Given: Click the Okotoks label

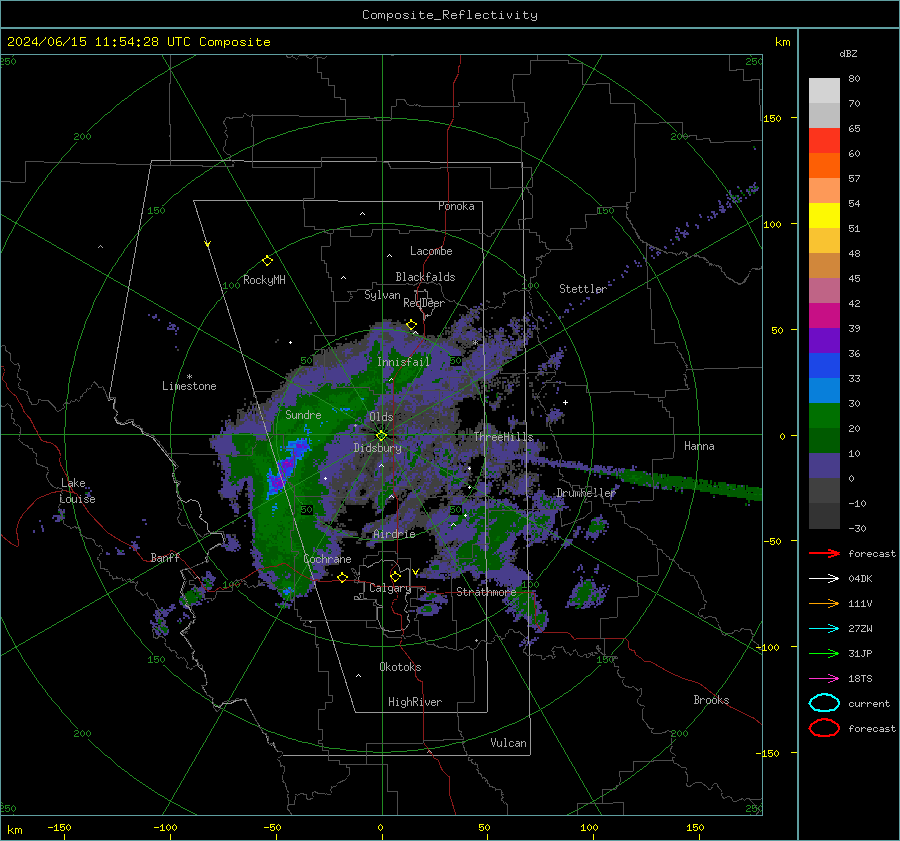Looking at the screenshot, I should pyautogui.click(x=400, y=667).
